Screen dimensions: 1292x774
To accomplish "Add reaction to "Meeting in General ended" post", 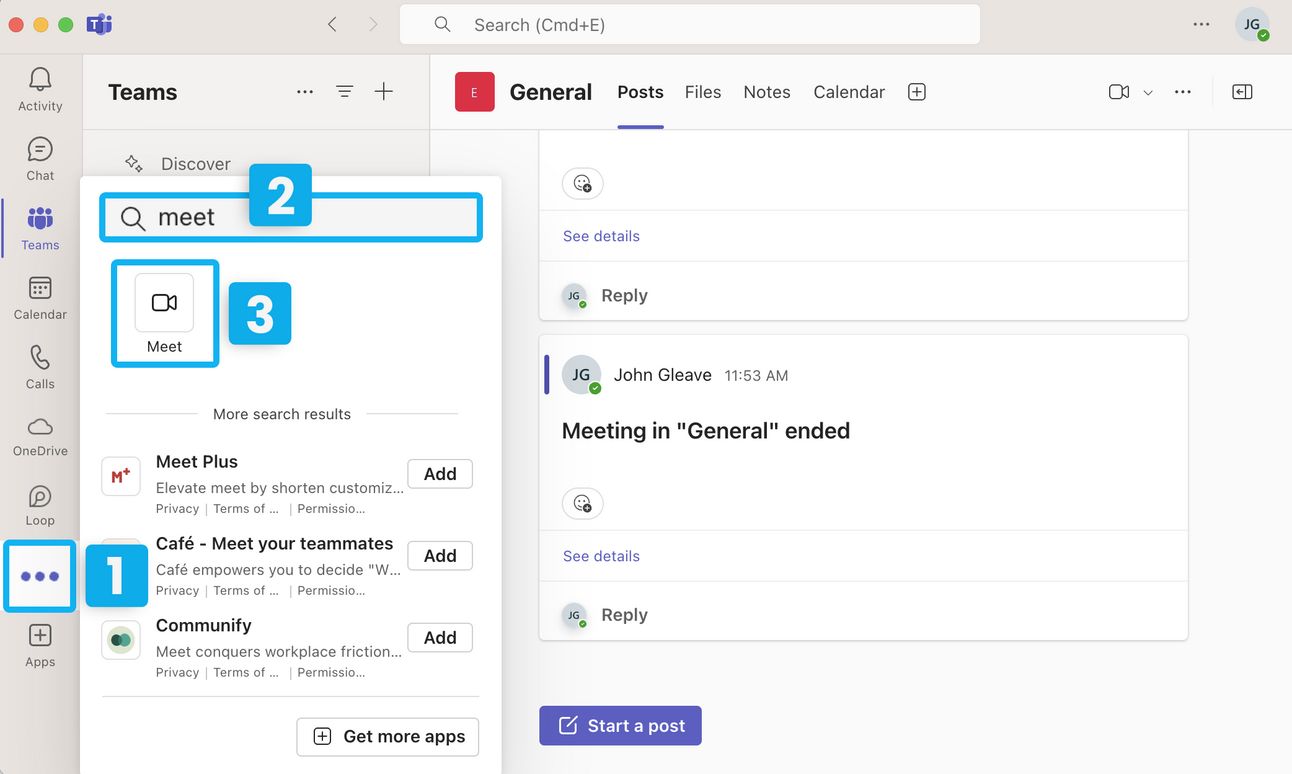I will click(x=583, y=503).
